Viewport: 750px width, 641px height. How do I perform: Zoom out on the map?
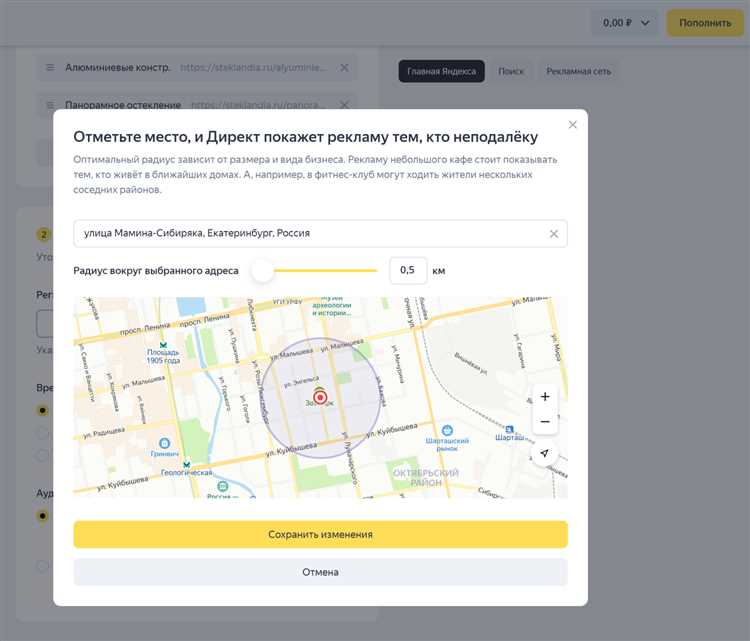545,422
